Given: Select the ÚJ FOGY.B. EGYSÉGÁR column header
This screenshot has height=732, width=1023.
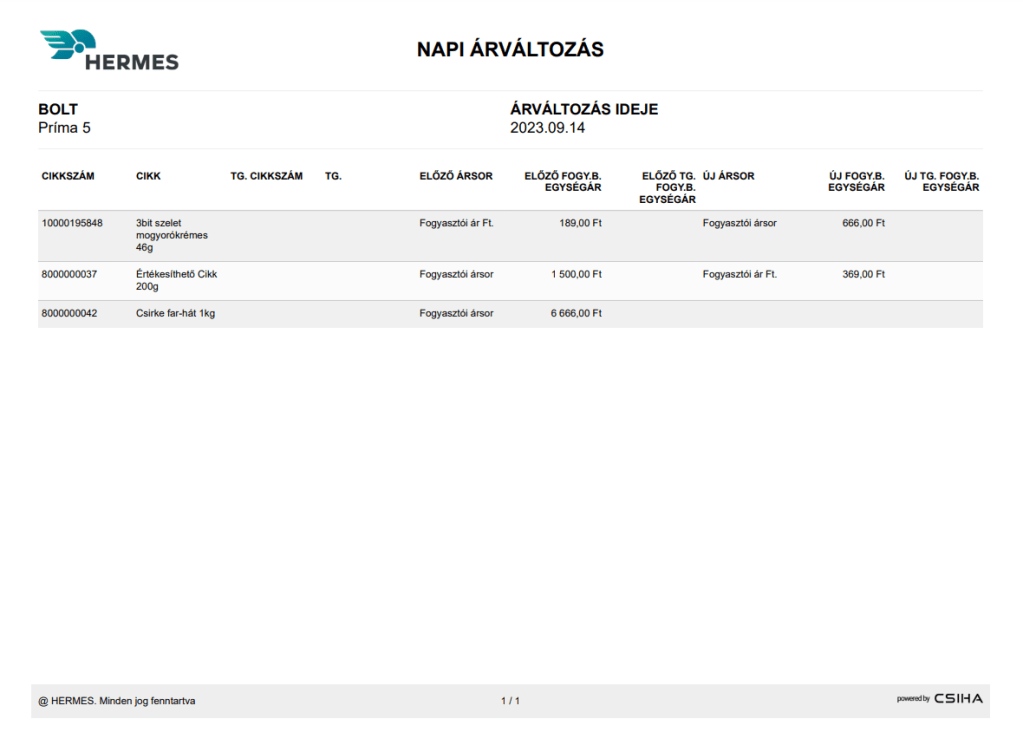Looking at the screenshot, I should (x=857, y=181).
